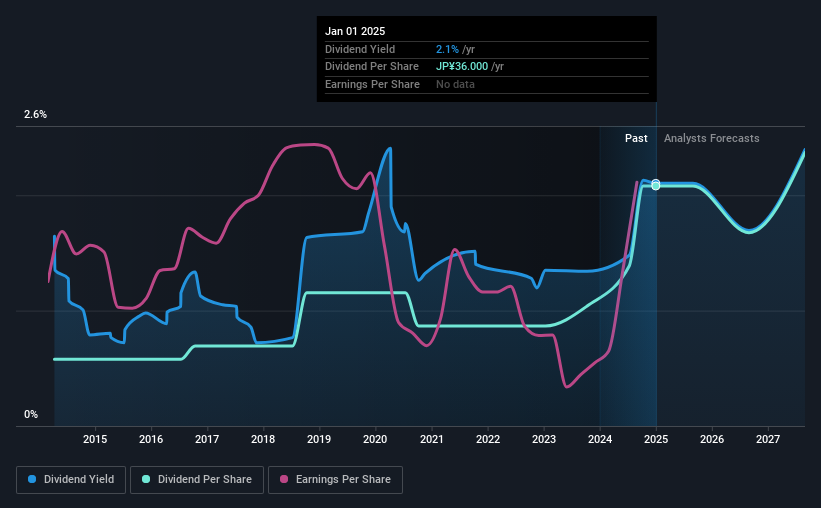
Task: Click the 'Past' region label
Action: [x=636, y=138]
